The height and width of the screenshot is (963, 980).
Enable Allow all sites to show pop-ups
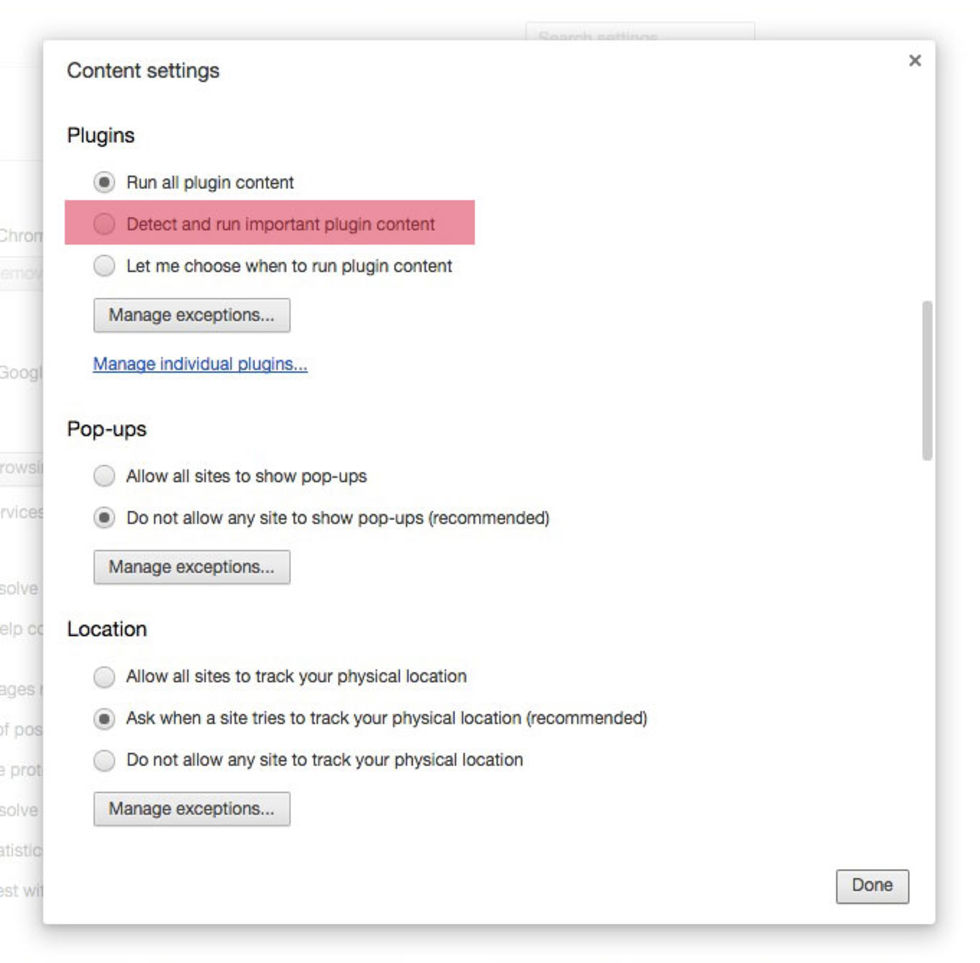point(104,477)
